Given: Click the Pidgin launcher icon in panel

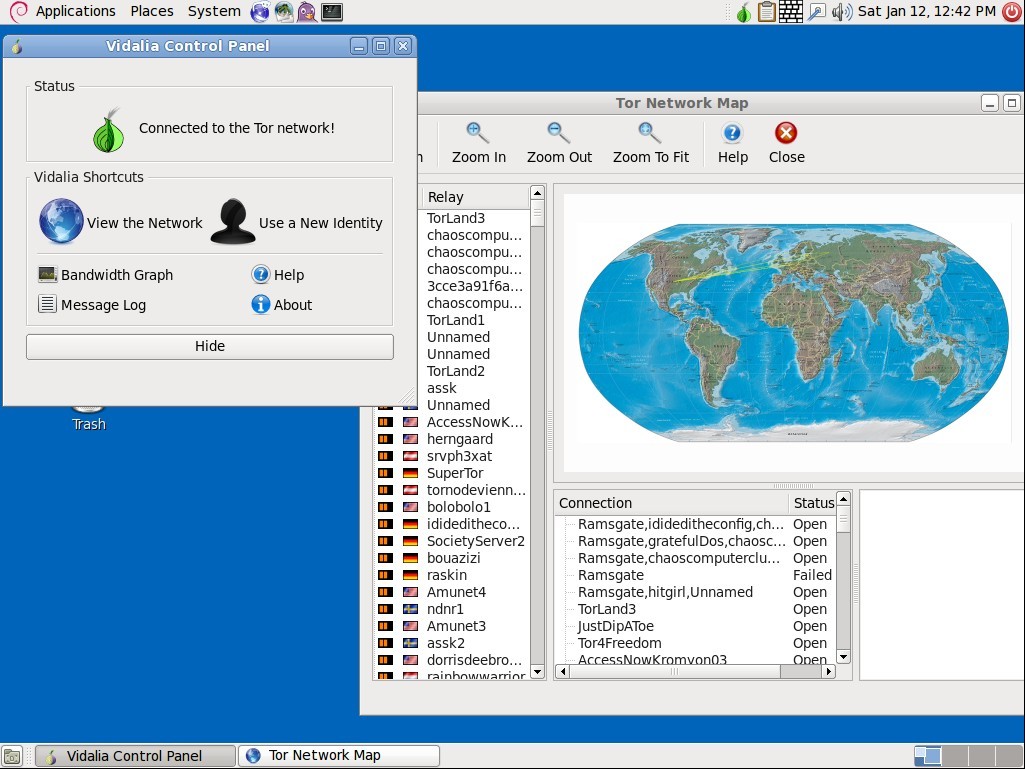Looking at the screenshot, I should point(307,12).
